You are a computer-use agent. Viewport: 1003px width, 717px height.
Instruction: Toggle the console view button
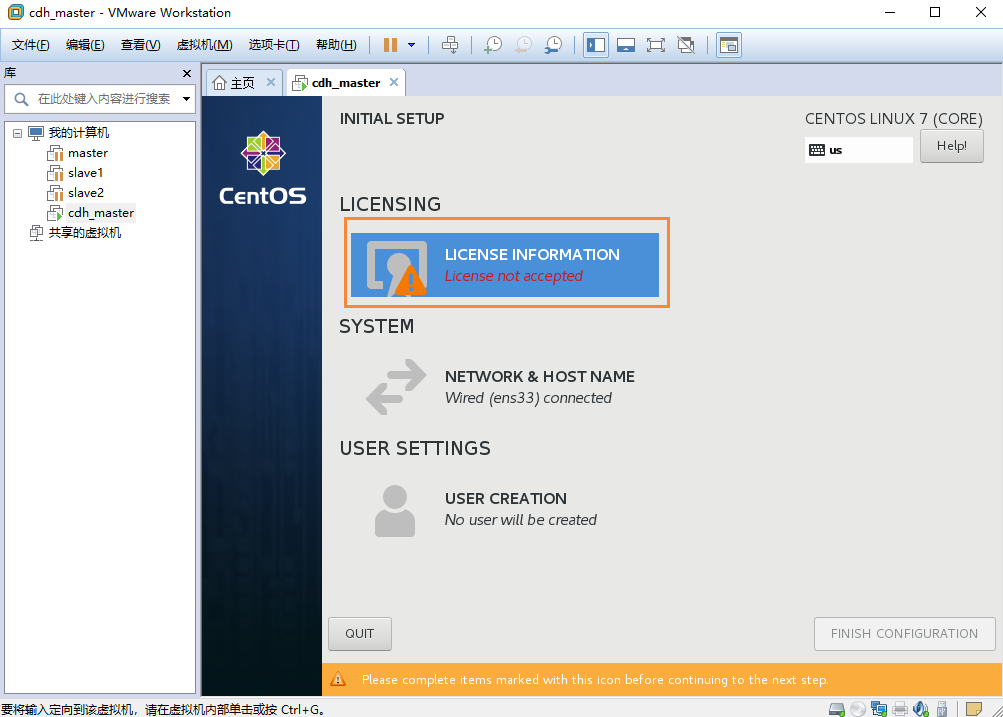tap(729, 45)
